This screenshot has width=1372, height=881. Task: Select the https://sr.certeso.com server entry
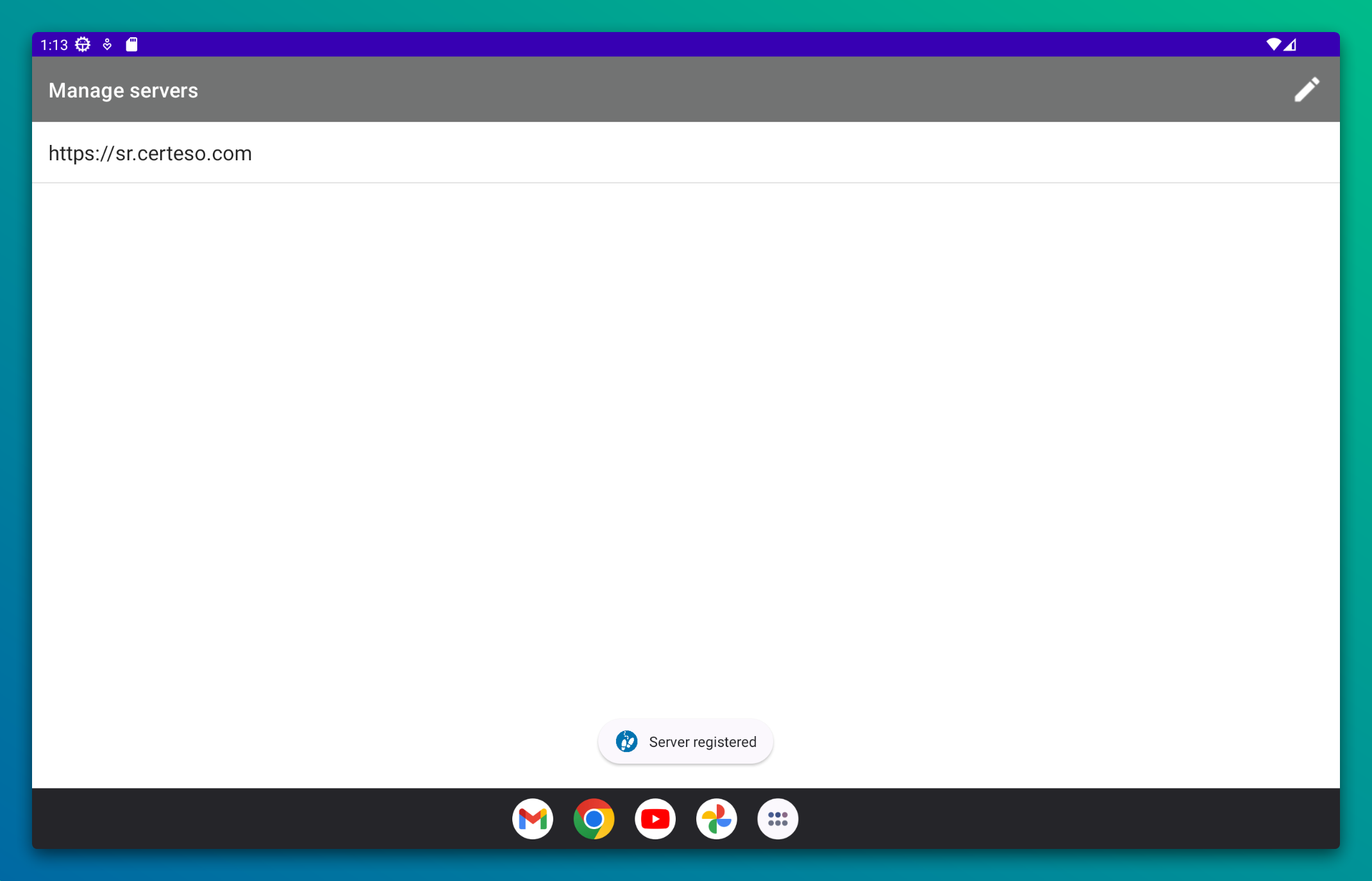click(x=150, y=153)
